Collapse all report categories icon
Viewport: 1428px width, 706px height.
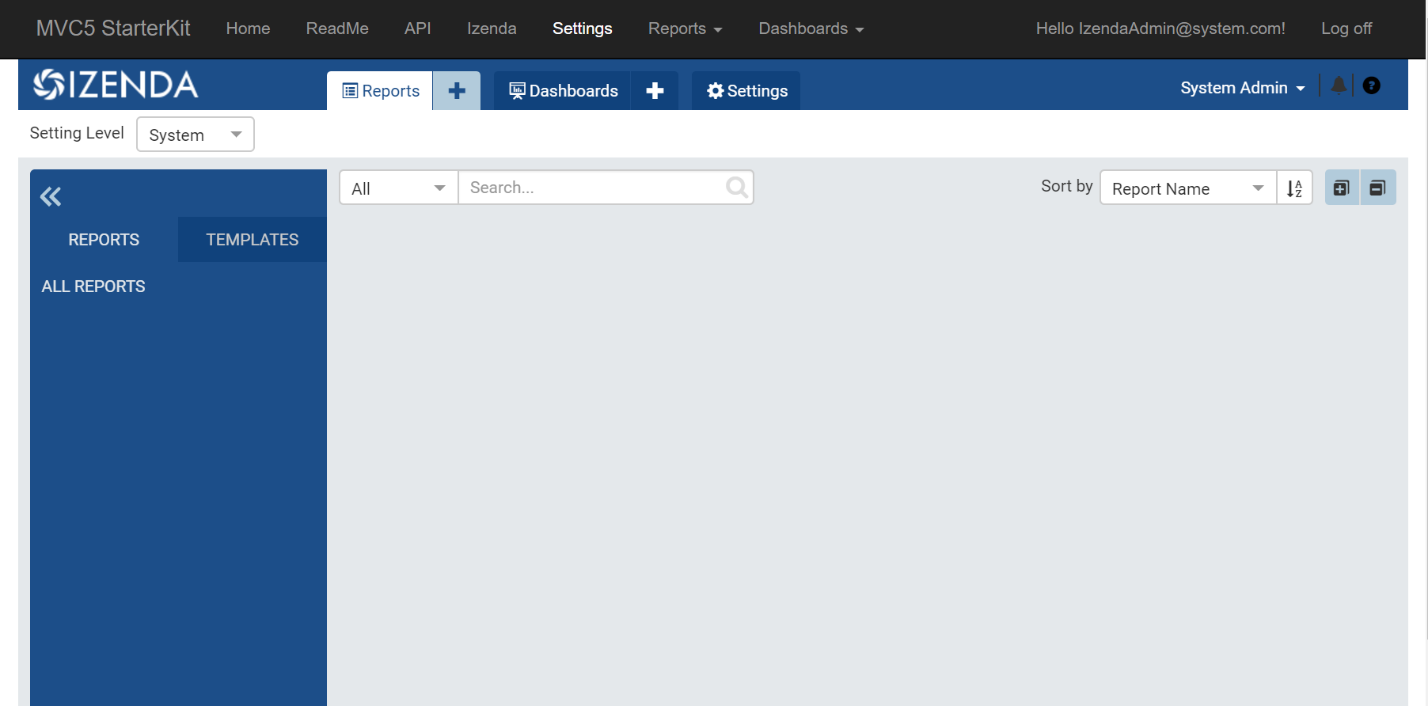(x=1377, y=188)
